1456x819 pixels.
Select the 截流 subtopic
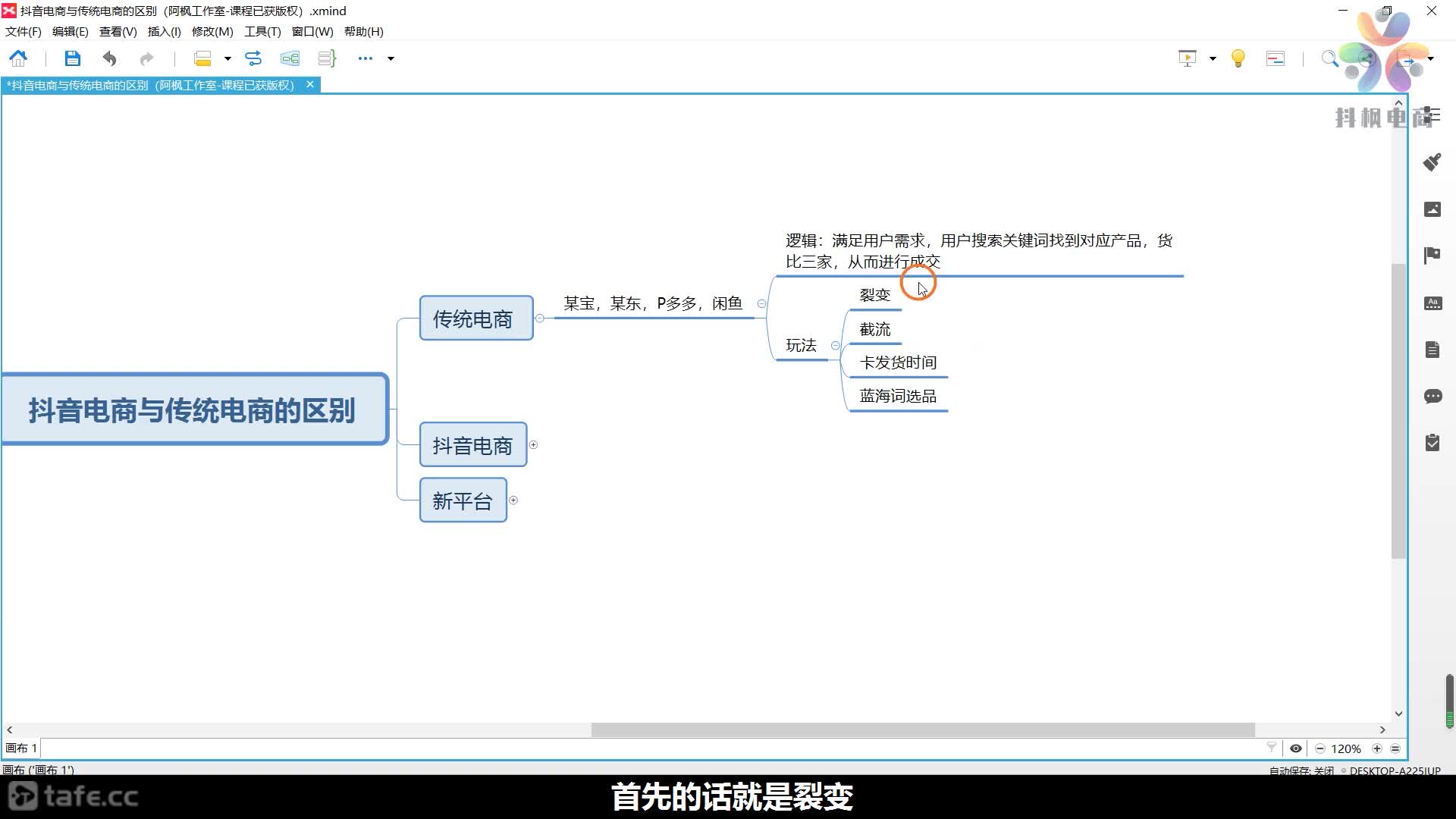[x=875, y=330]
